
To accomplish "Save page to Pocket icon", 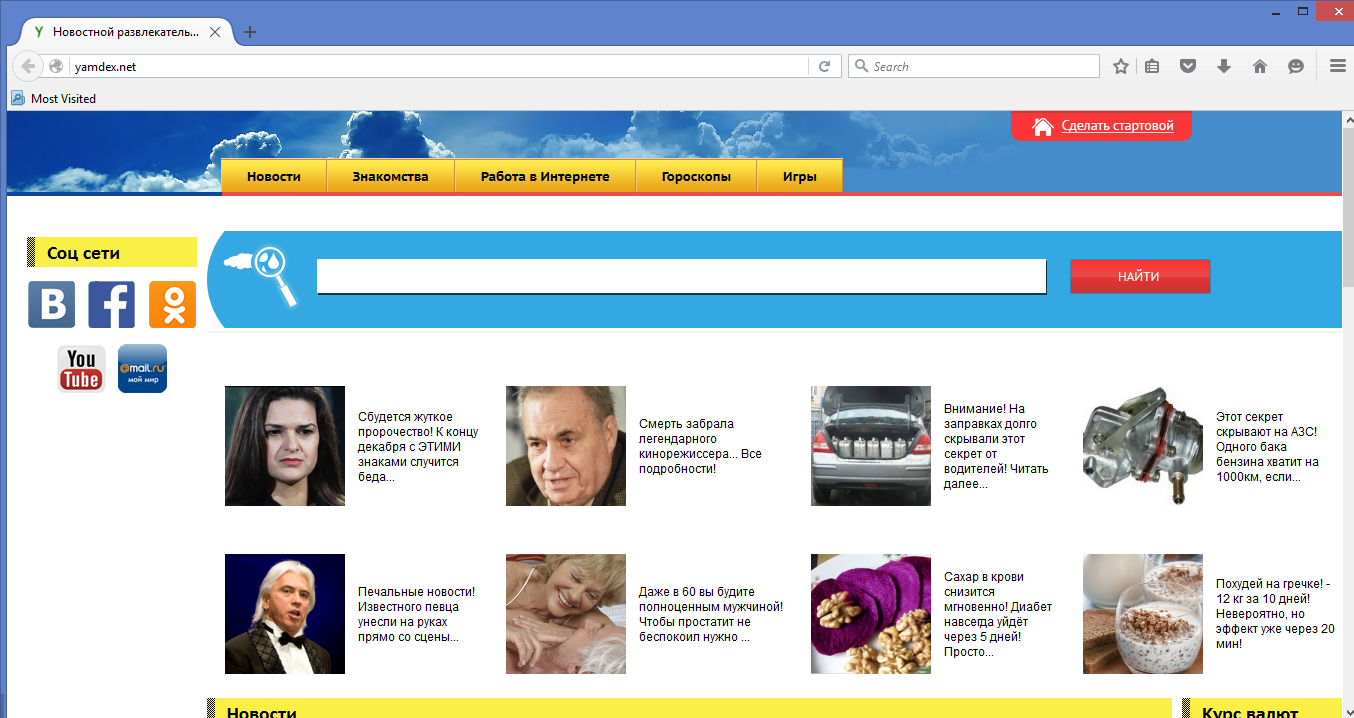I will tap(1188, 66).
